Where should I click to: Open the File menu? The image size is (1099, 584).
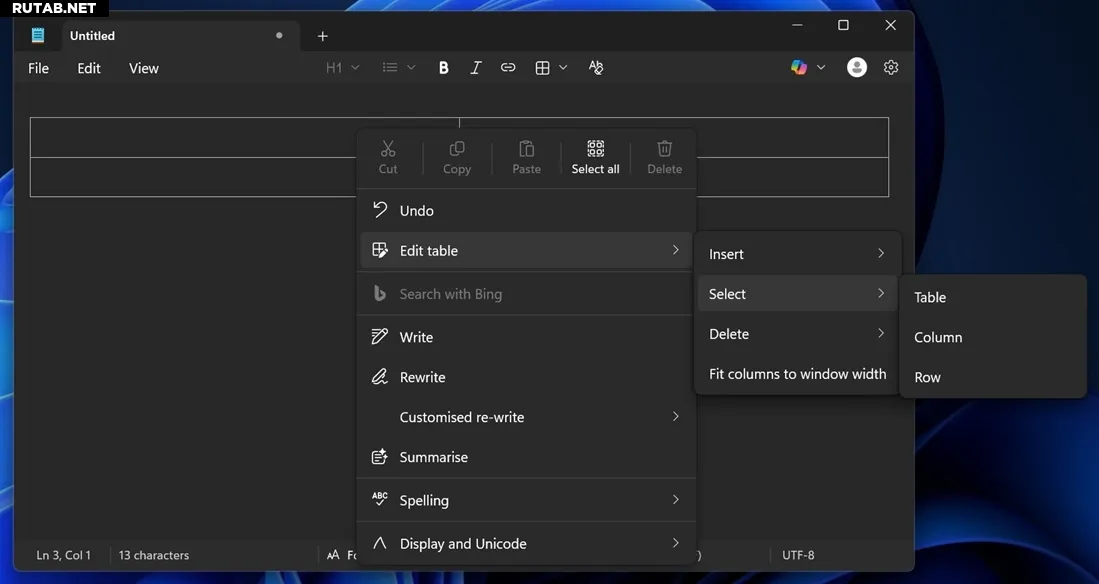(x=38, y=68)
